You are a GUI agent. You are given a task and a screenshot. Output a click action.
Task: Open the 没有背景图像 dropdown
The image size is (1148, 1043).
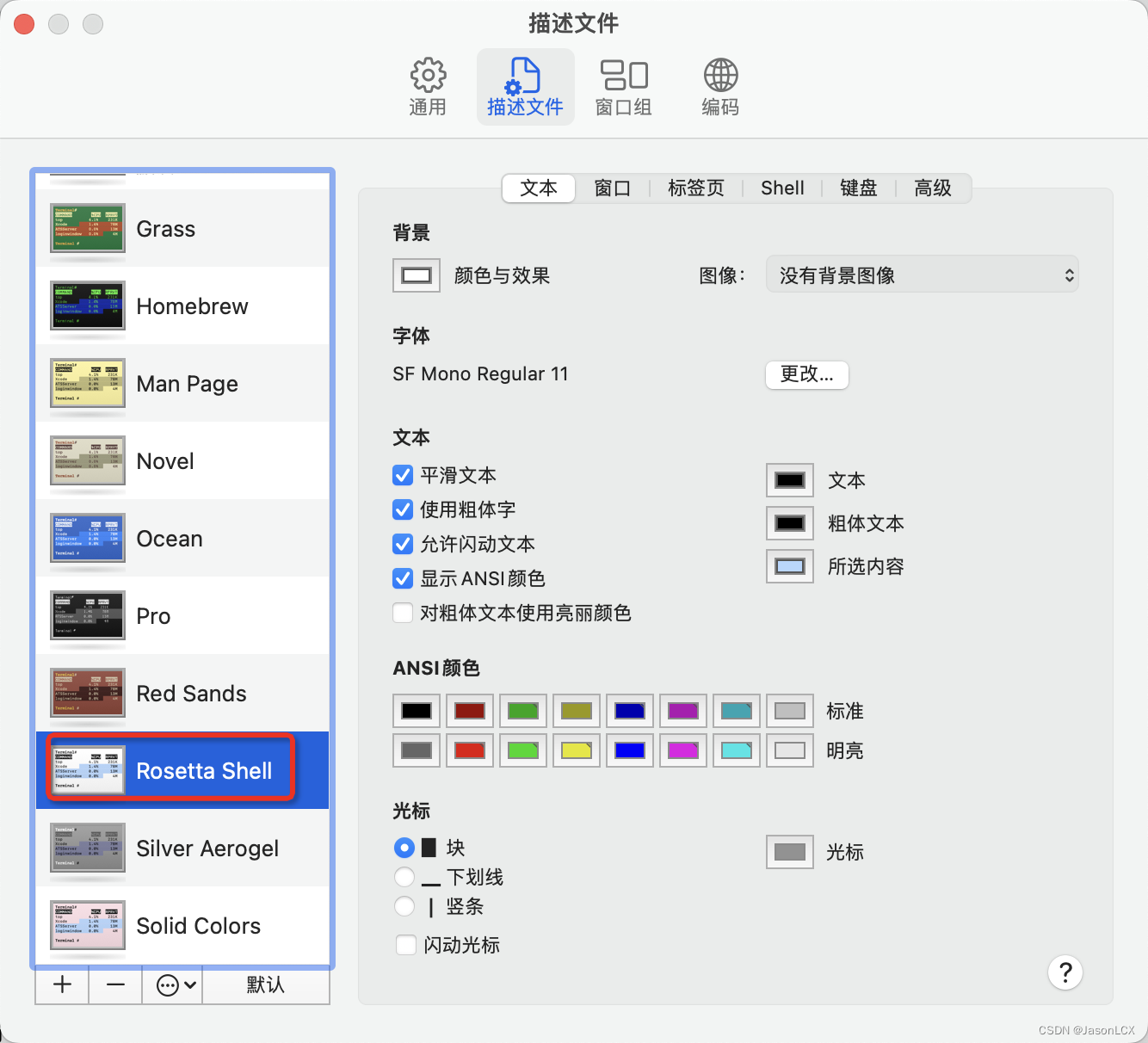pos(922,274)
